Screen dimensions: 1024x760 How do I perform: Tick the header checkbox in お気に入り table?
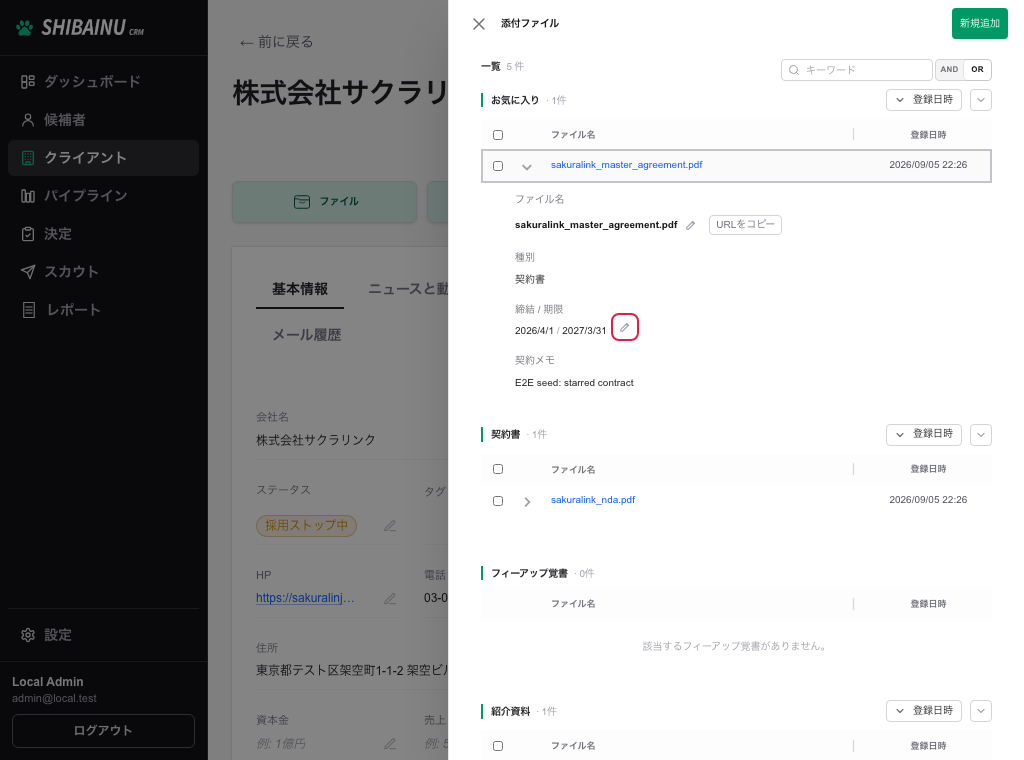click(498, 135)
